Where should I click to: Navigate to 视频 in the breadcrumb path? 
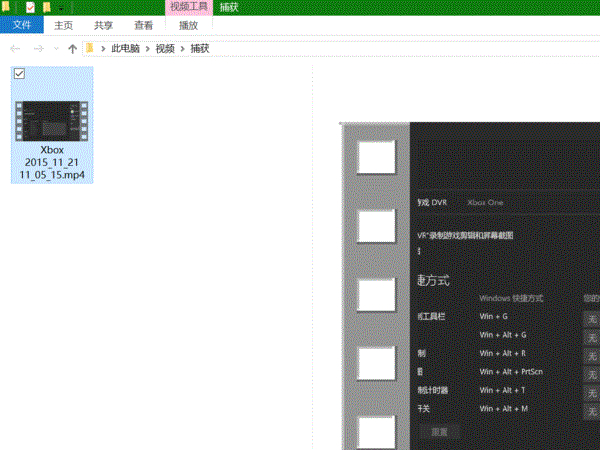pyautogui.click(x=165, y=48)
